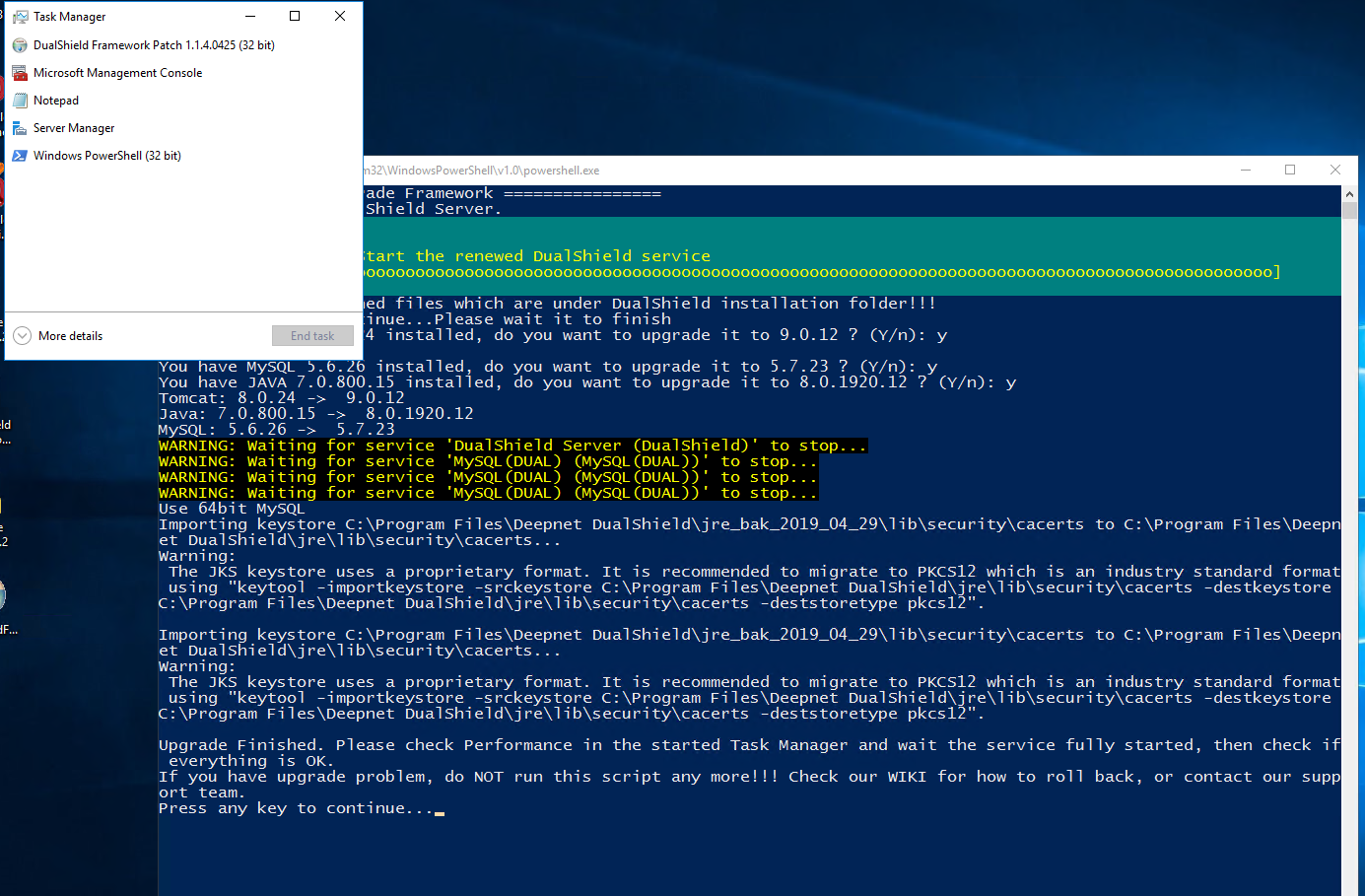This screenshot has width=1365, height=896.
Task: Minimize the Task Manager window
Action: (250, 17)
